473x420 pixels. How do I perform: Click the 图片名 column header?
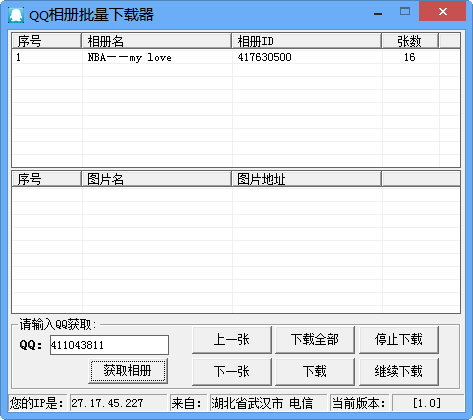(x=156, y=179)
